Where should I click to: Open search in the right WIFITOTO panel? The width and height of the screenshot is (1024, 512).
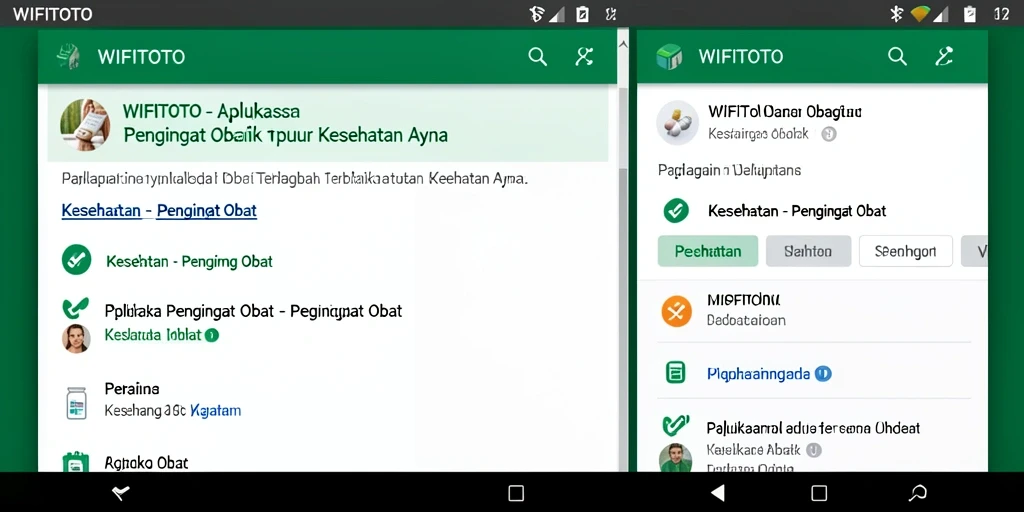coord(897,57)
